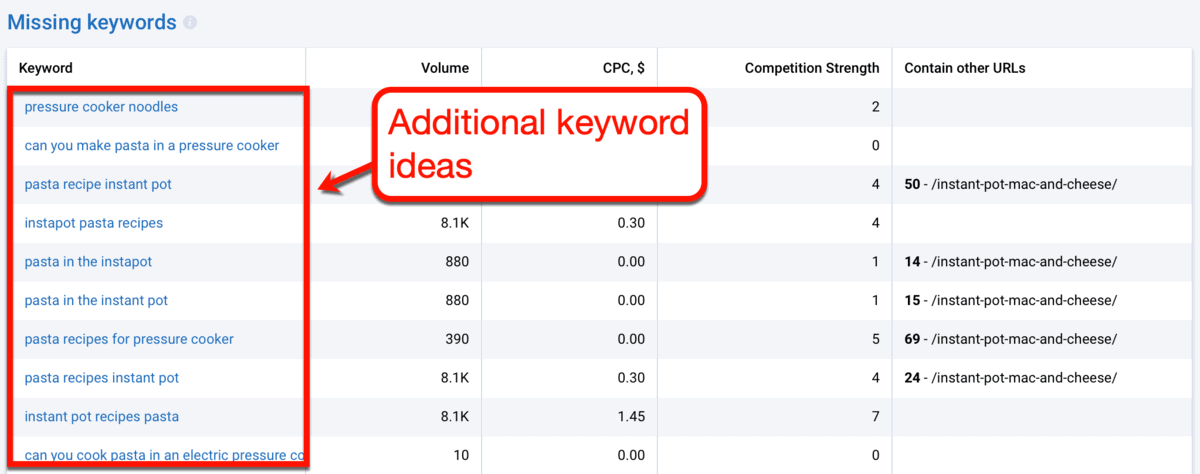The width and height of the screenshot is (1200, 474).
Task: Sort by the CPC, $ column header
Action: (x=616, y=68)
